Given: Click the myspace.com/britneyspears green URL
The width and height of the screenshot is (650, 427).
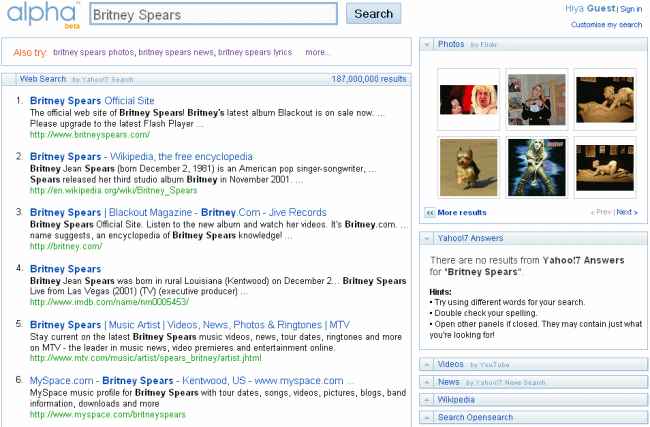Looking at the screenshot, I should coord(108,415).
